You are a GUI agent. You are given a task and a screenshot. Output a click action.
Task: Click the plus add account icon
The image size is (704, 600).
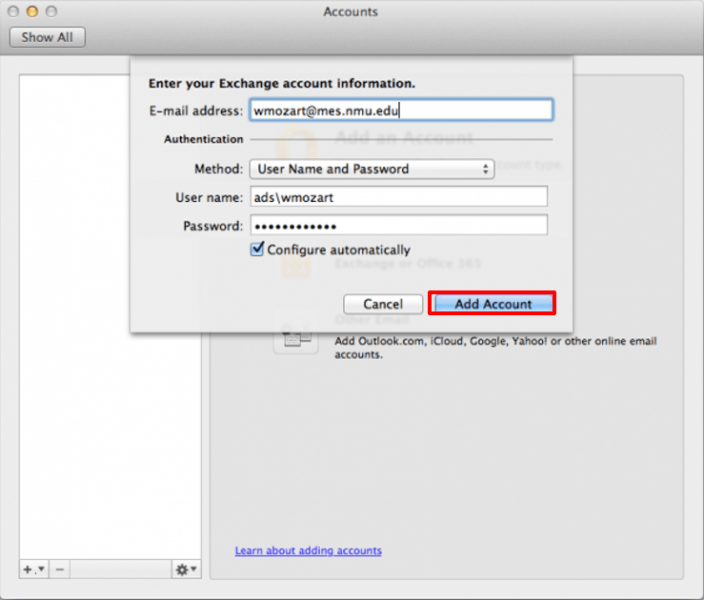(x=34, y=569)
